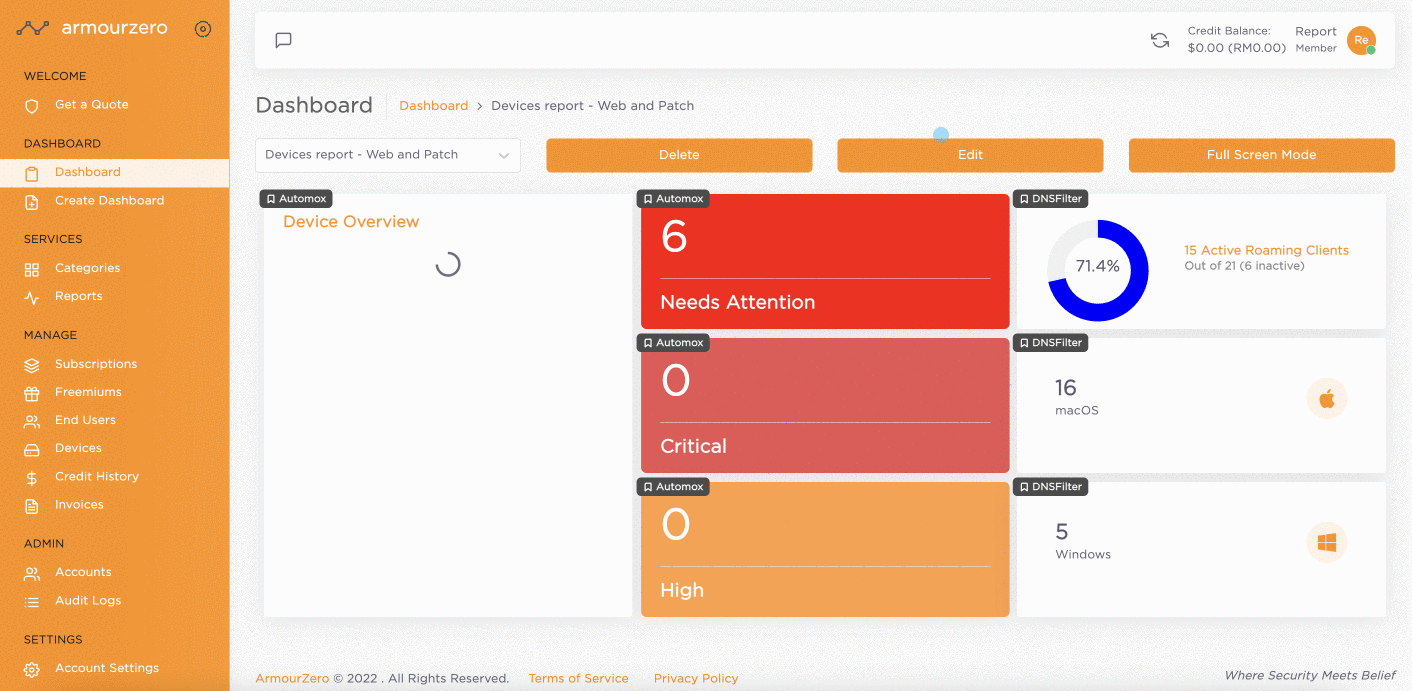Click the bookmark icon on Needs Attention Automox tag

click(648, 199)
